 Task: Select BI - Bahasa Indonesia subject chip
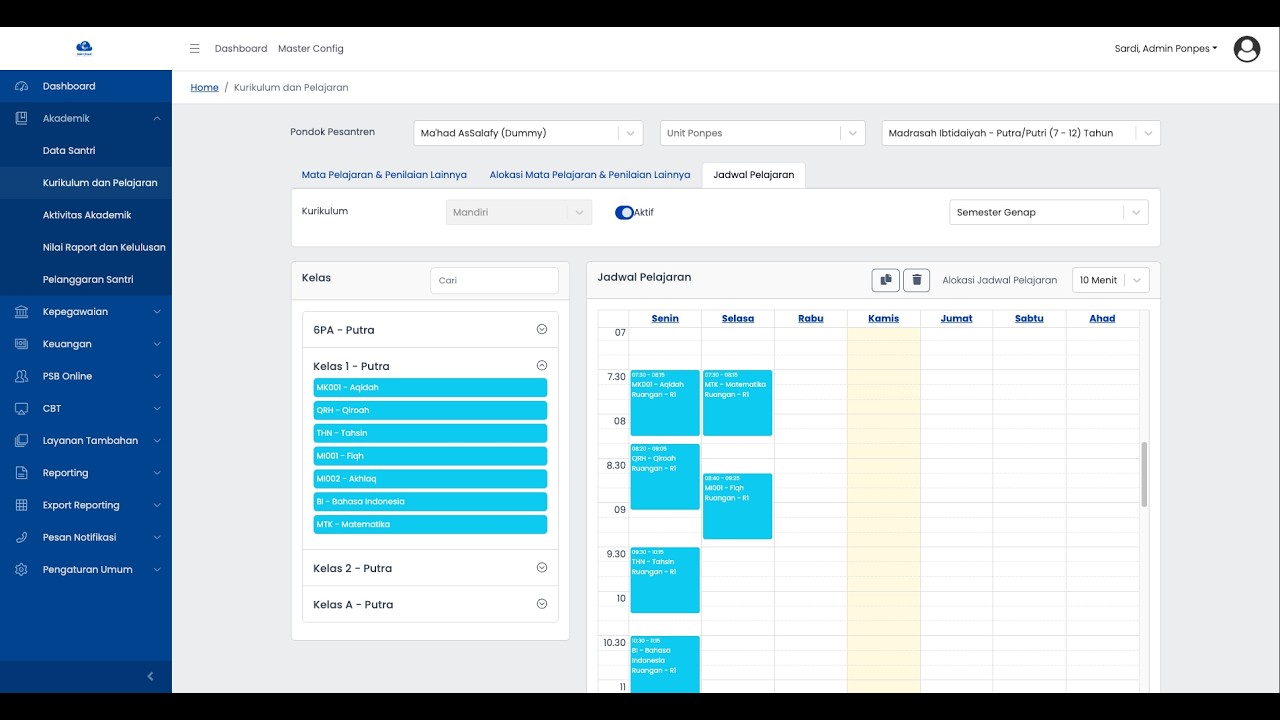tap(430, 502)
